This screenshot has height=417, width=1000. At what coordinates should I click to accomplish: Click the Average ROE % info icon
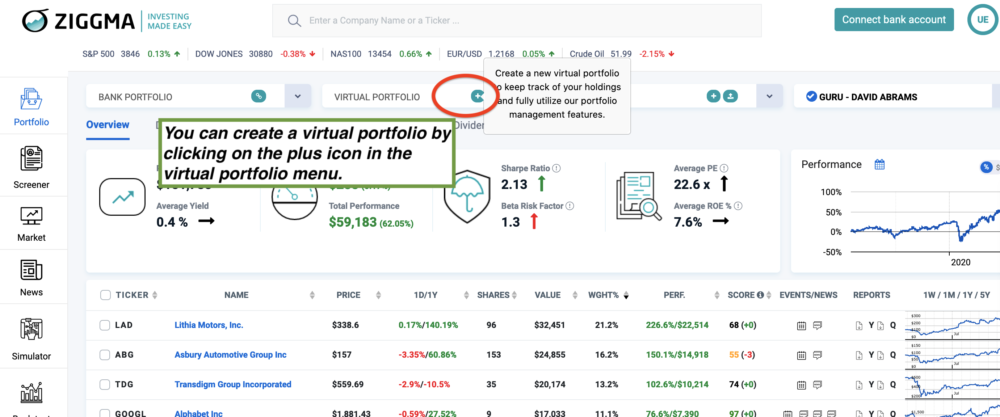point(738,206)
